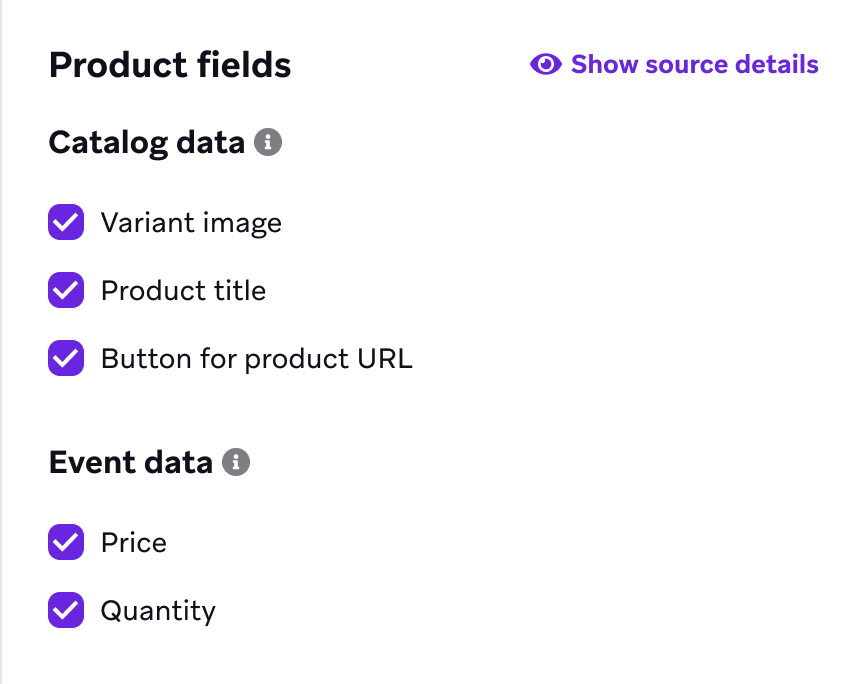Select the Product title label text
The image size is (868, 684).
183,291
